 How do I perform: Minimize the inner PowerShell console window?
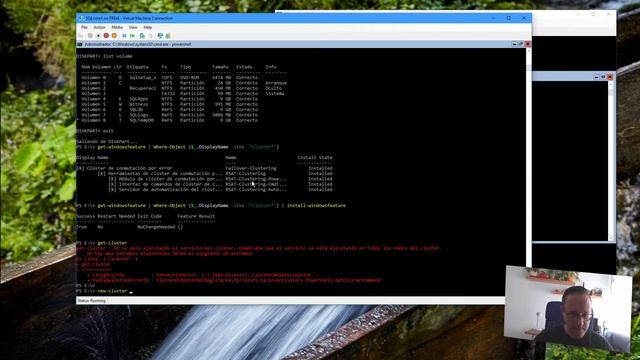pyautogui.click(x=514, y=44)
